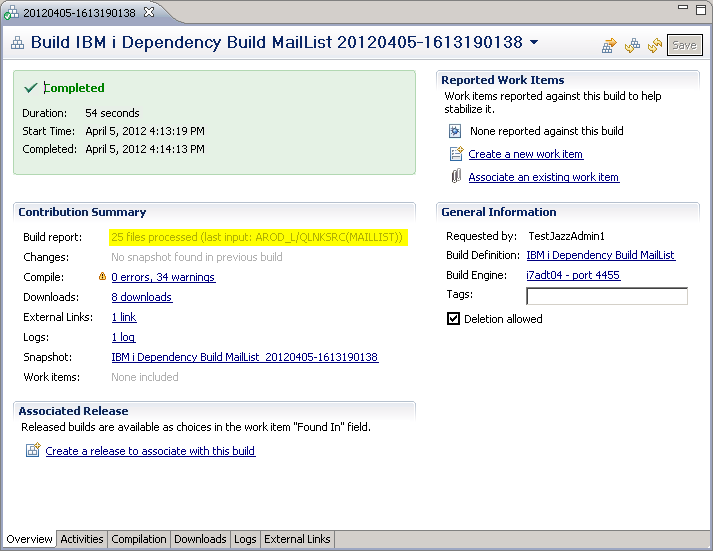Click the build icon beside Save

pyautogui.click(x=632, y=45)
